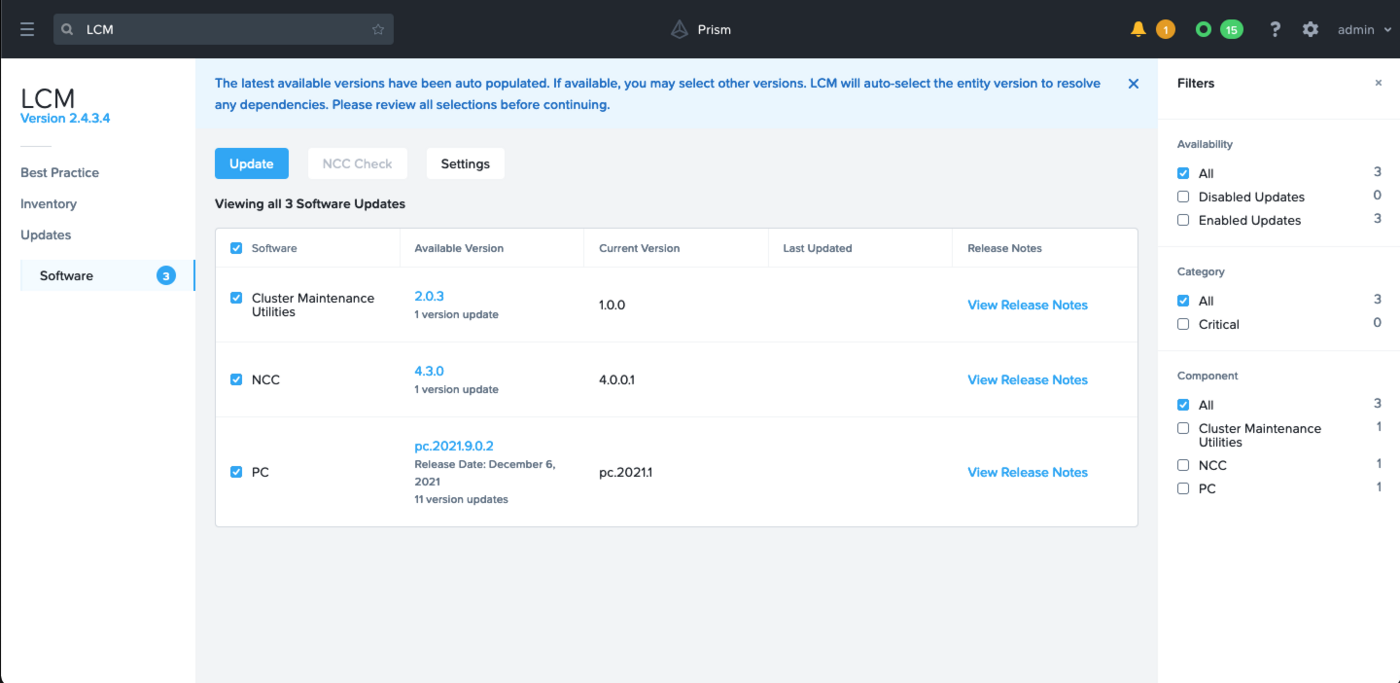
Task: Open the pc.2021.9.0.2 version link
Action: 454,445
